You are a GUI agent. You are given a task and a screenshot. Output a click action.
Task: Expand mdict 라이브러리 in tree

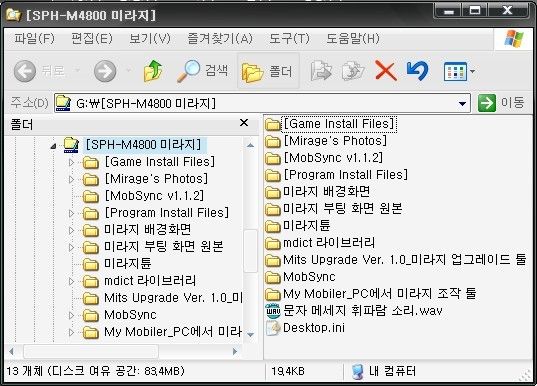(71, 281)
